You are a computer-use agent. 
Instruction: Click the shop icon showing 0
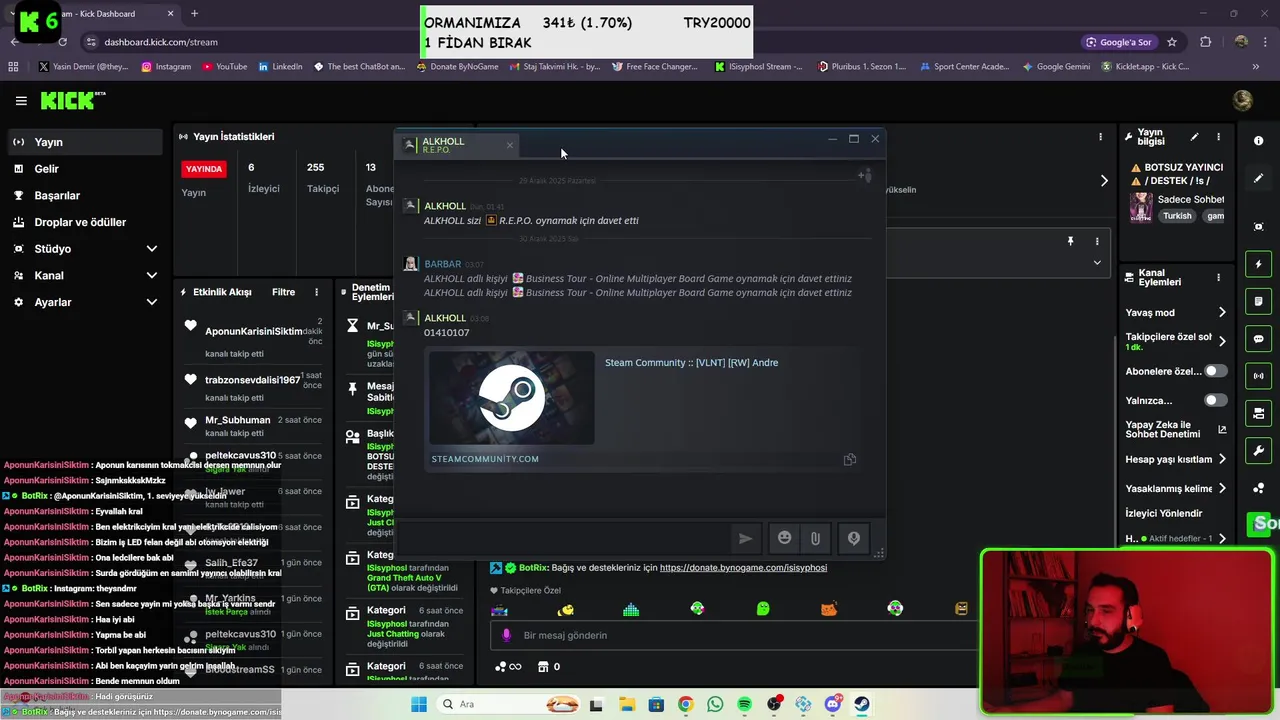(x=549, y=667)
